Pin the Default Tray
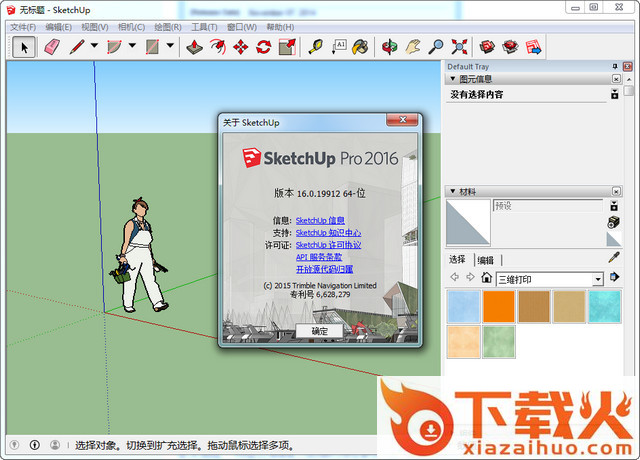 coord(615,66)
